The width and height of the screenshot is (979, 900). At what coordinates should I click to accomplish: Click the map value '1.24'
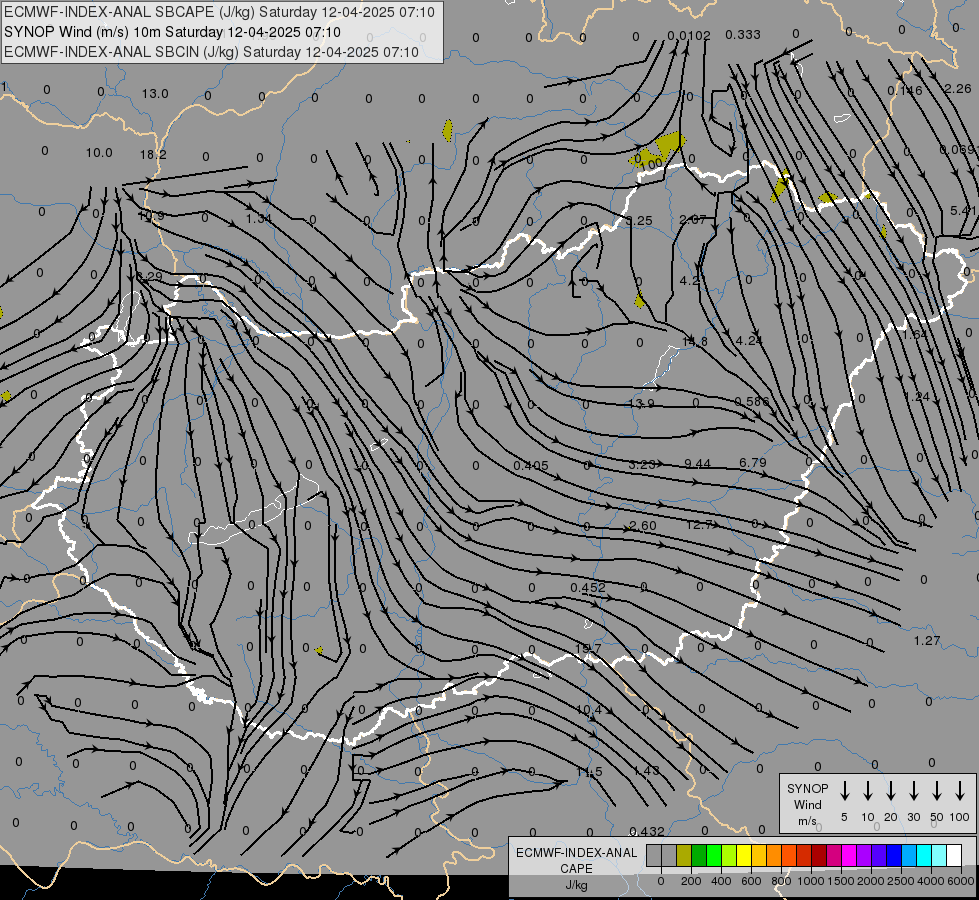click(917, 397)
